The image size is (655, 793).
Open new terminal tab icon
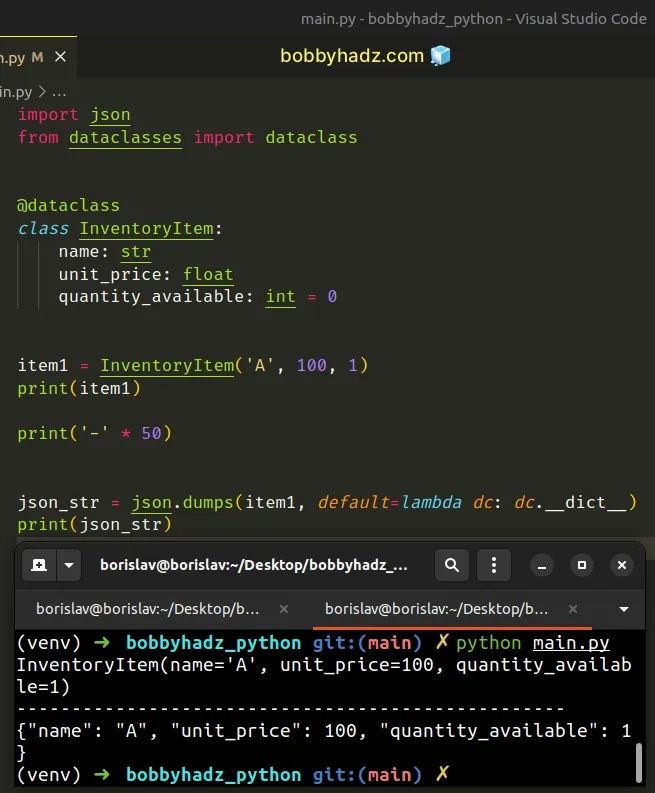[x=39, y=565]
